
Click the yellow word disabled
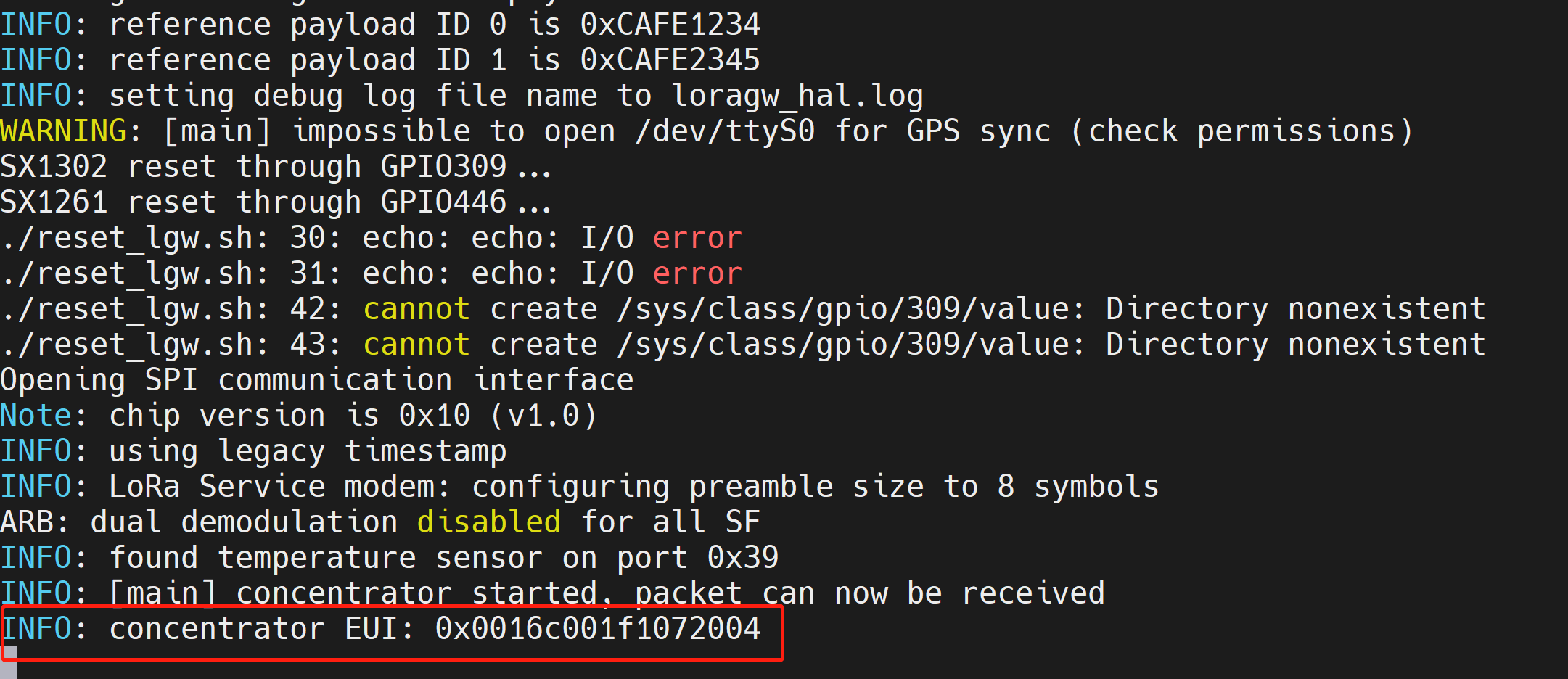(x=489, y=522)
